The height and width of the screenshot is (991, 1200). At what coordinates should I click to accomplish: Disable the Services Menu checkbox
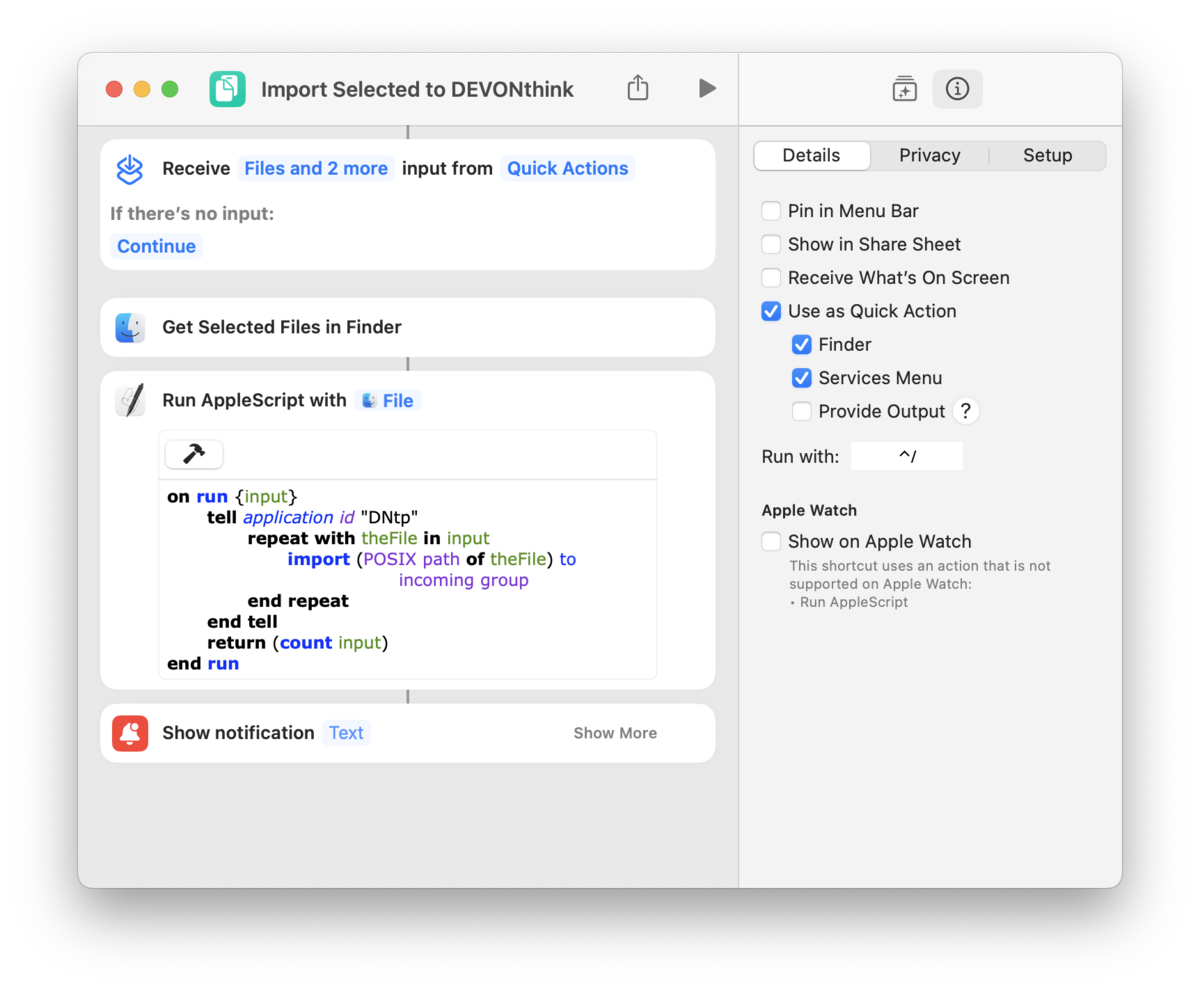(x=802, y=378)
